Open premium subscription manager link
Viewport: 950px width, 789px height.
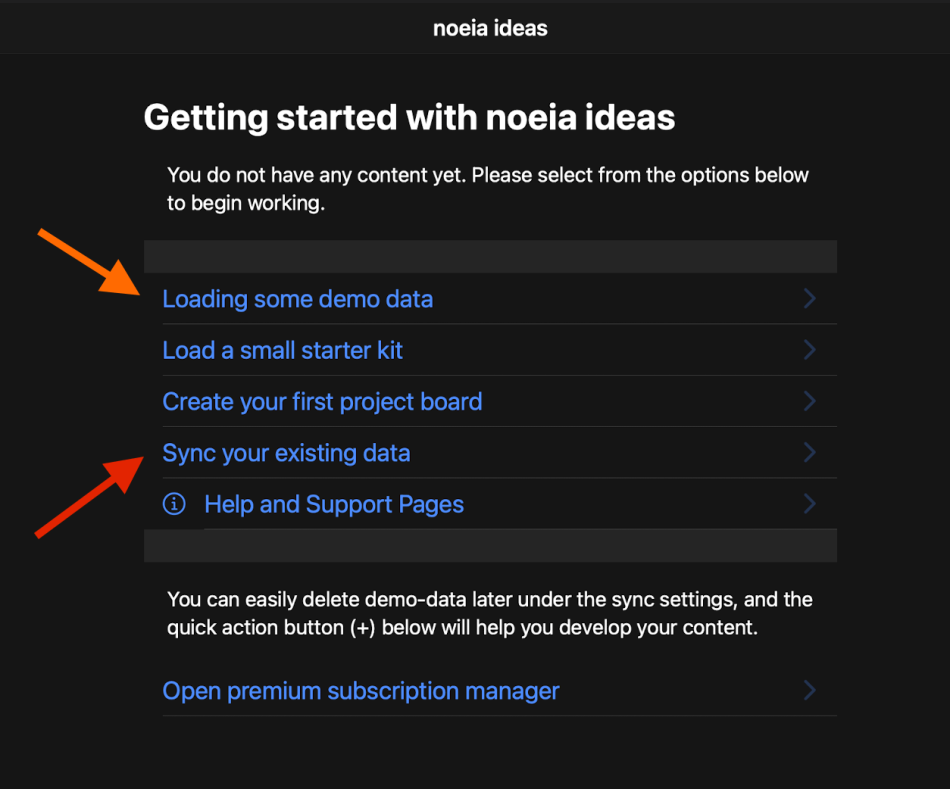pyautogui.click(x=361, y=691)
